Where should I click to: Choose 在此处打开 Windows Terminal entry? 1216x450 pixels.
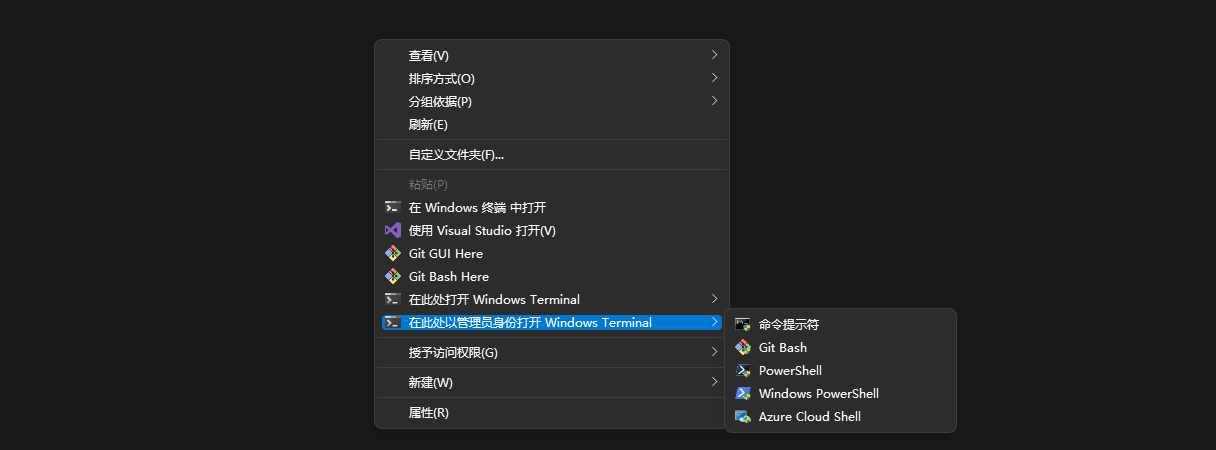[x=494, y=299]
